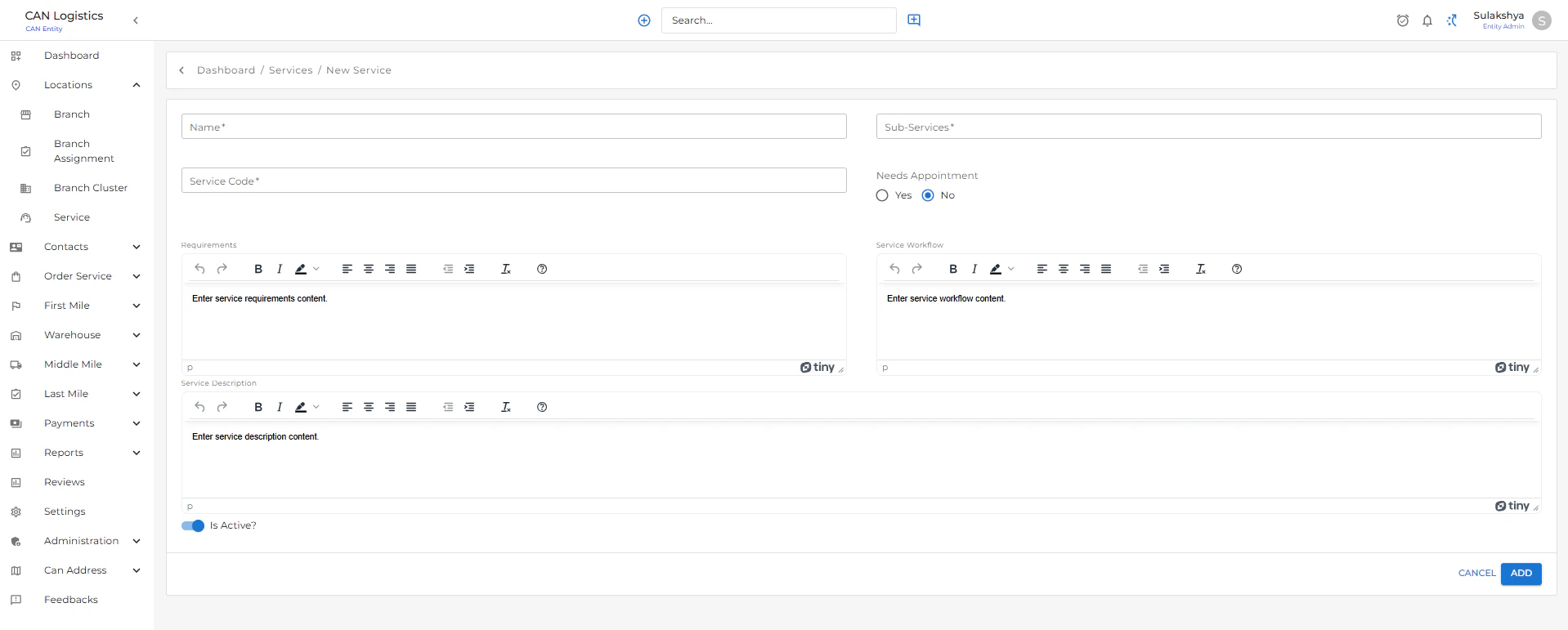The image size is (1568, 630).
Task: Redo in Service Description editor
Action: coord(222,407)
